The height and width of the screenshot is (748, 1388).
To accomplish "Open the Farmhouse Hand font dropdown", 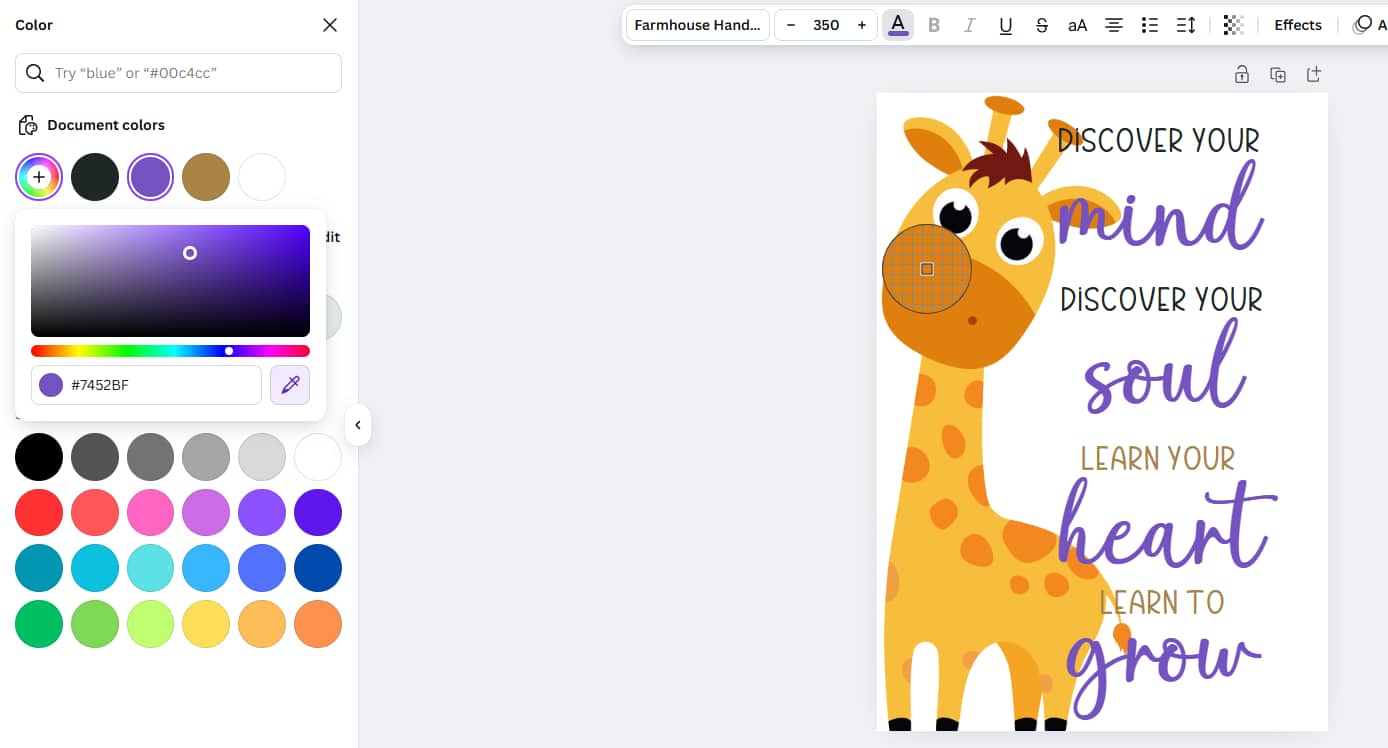I will [x=698, y=25].
